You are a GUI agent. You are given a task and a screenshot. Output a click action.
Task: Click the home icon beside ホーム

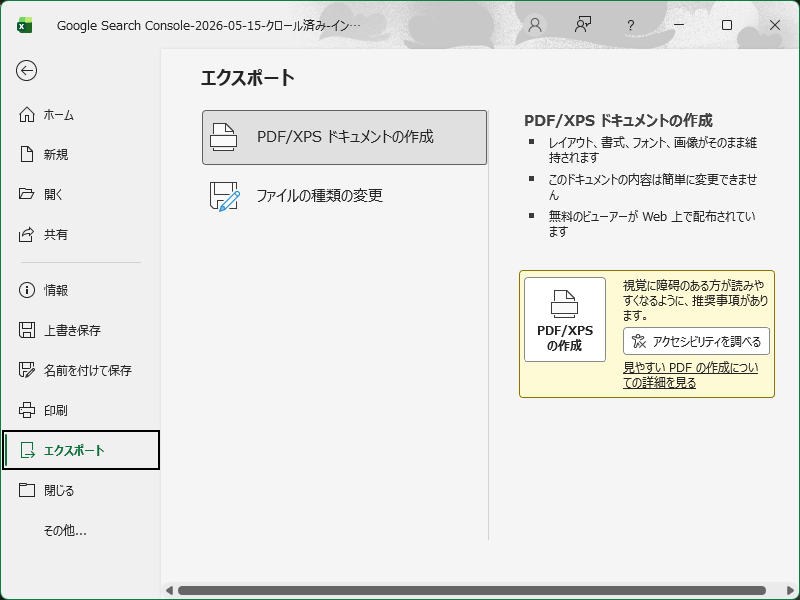click(x=27, y=115)
